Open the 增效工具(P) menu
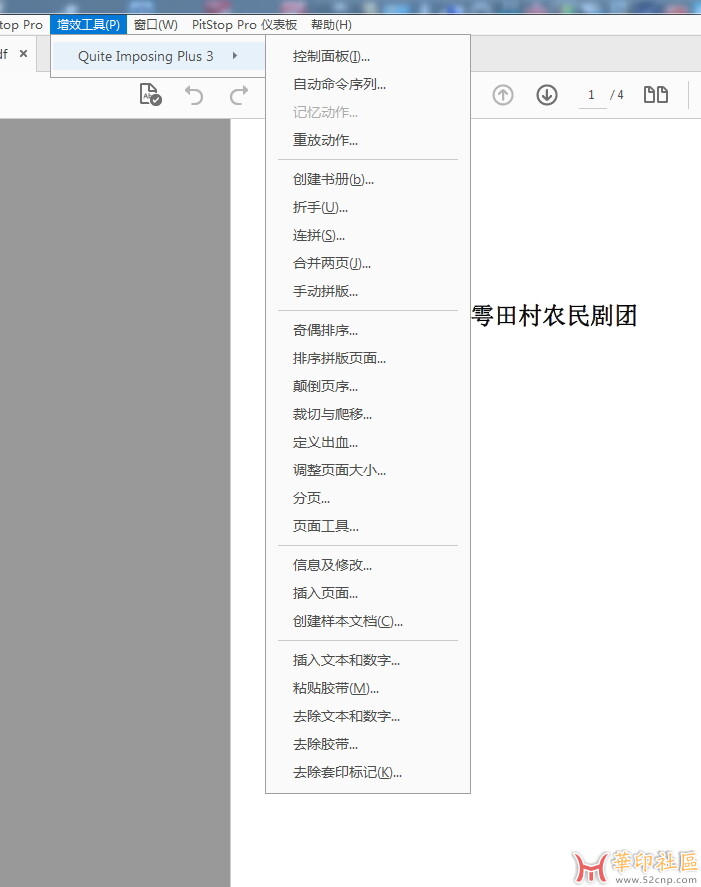701x887 pixels. [x=88, y=24]
